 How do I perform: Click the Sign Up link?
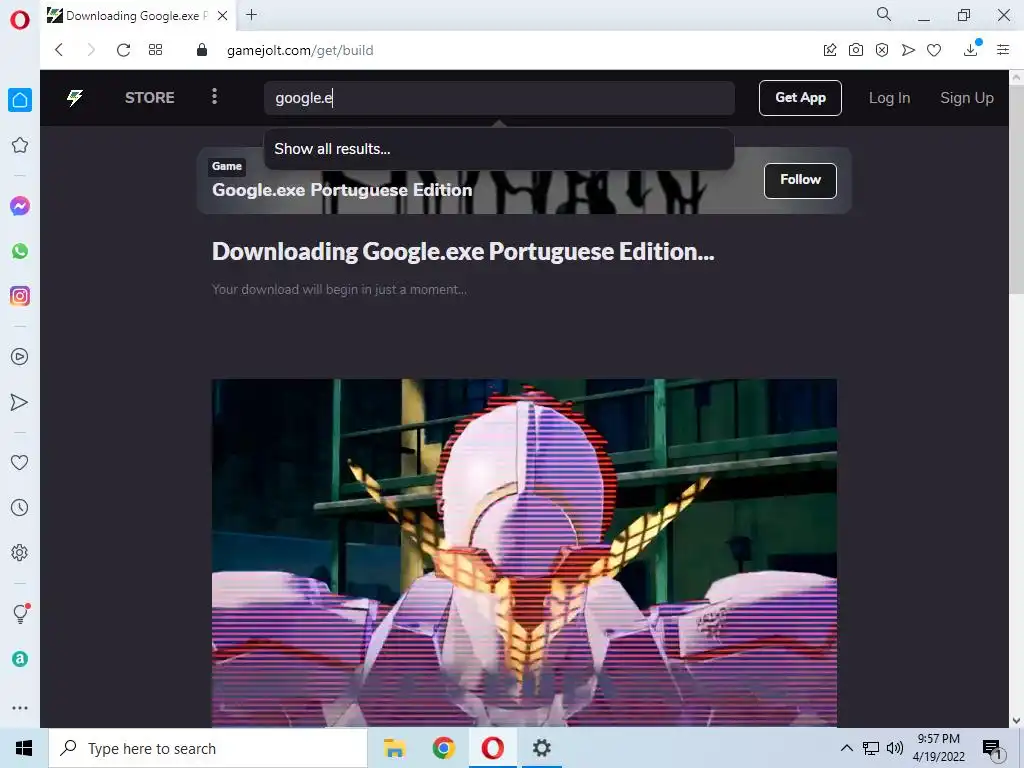967,98
